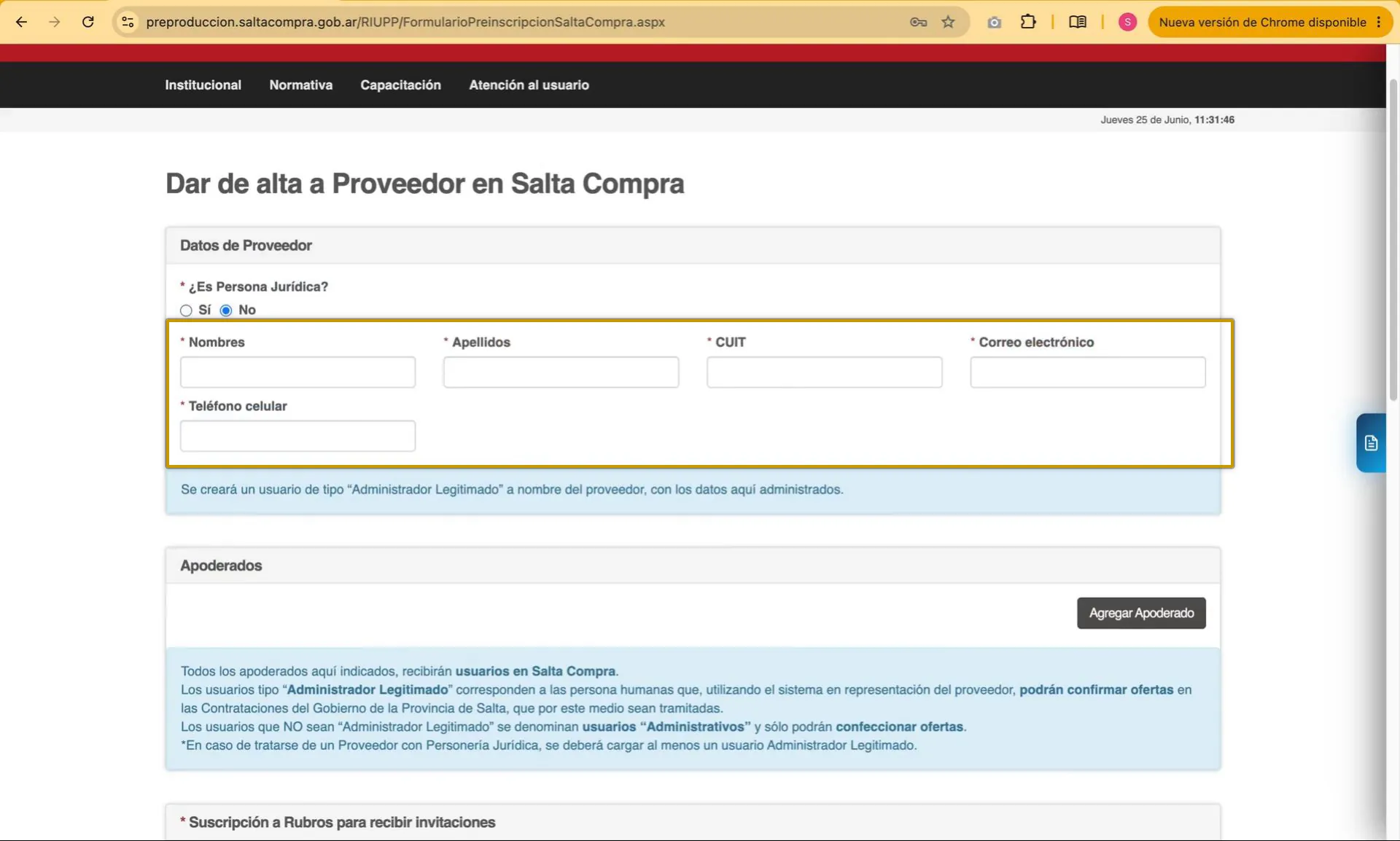This screenshot has width=1400, height=841.
Task: Open site information icon in address bar
Action: (128, 22)
